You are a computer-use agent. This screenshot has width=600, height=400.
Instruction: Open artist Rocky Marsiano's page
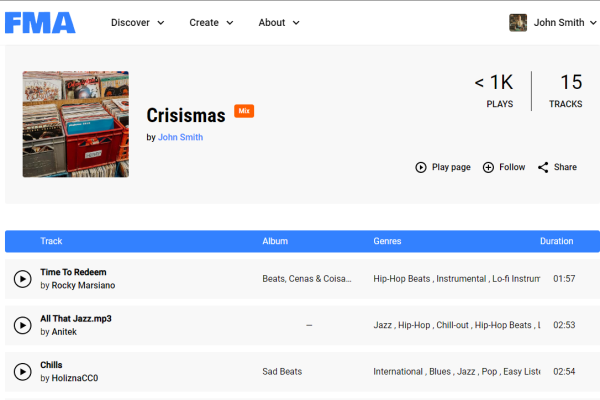[83, 286]
